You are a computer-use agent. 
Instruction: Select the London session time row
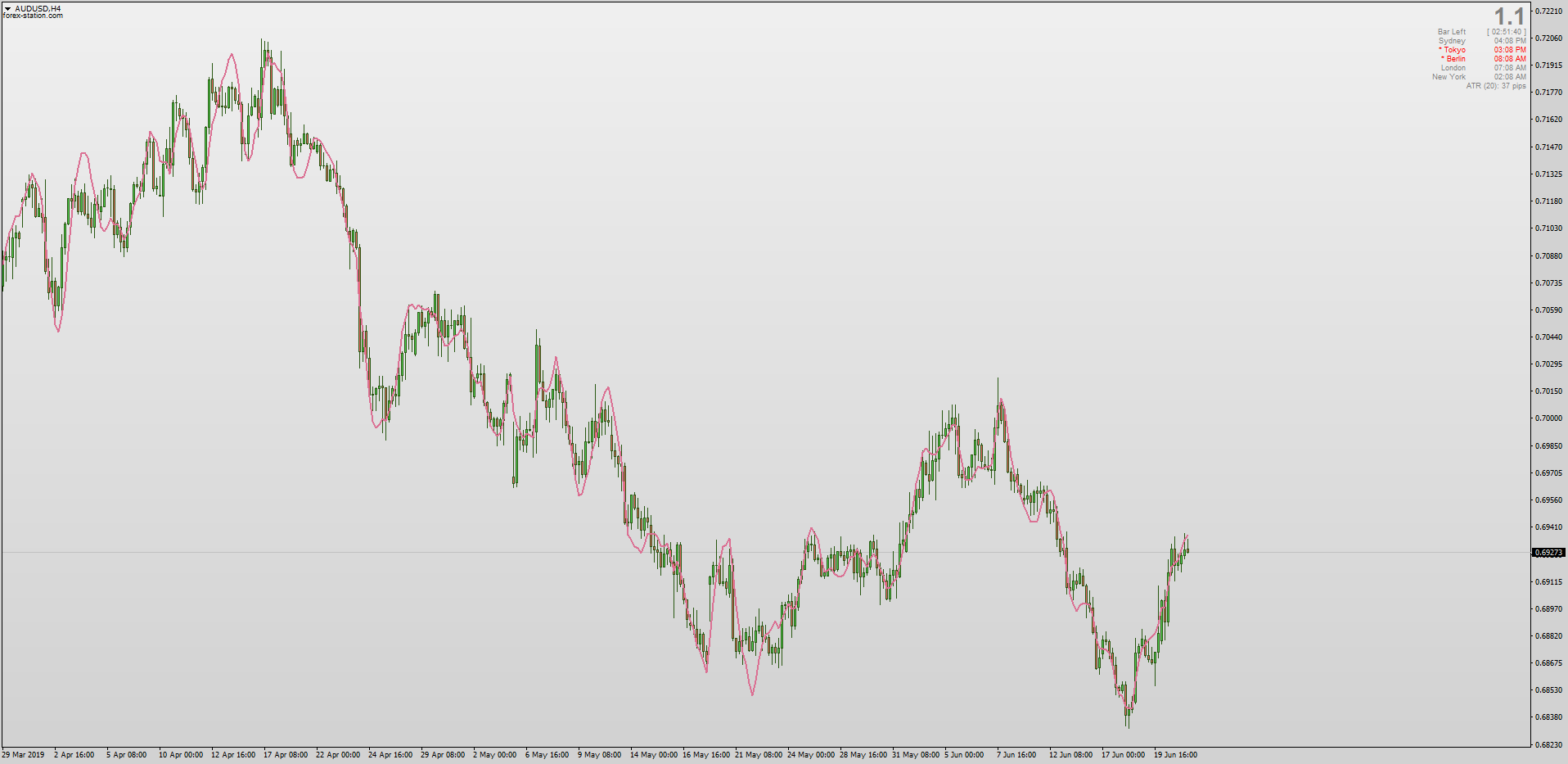point(1483,68)
